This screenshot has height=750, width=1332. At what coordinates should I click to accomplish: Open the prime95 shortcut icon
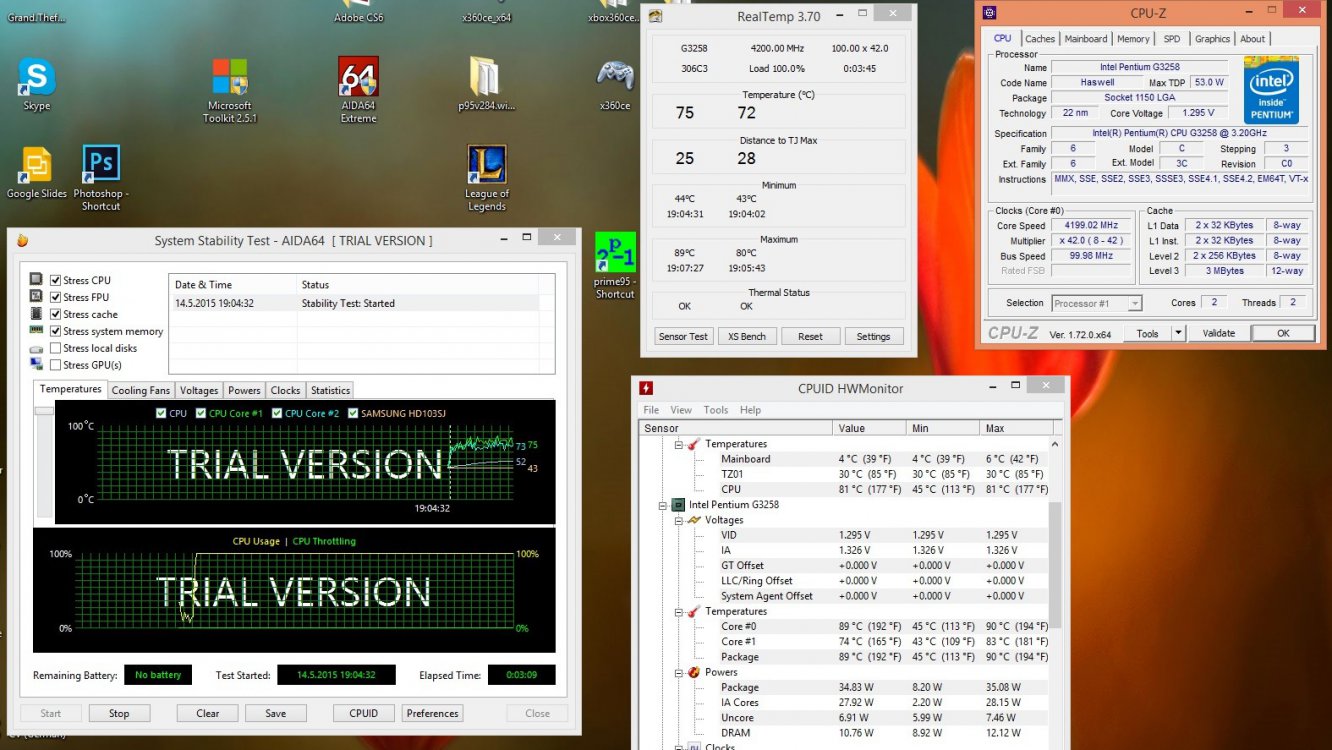(x=614, y=252)
